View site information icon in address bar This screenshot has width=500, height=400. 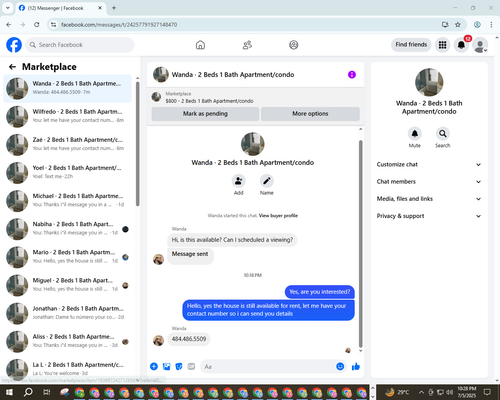(x=53, y=24)
